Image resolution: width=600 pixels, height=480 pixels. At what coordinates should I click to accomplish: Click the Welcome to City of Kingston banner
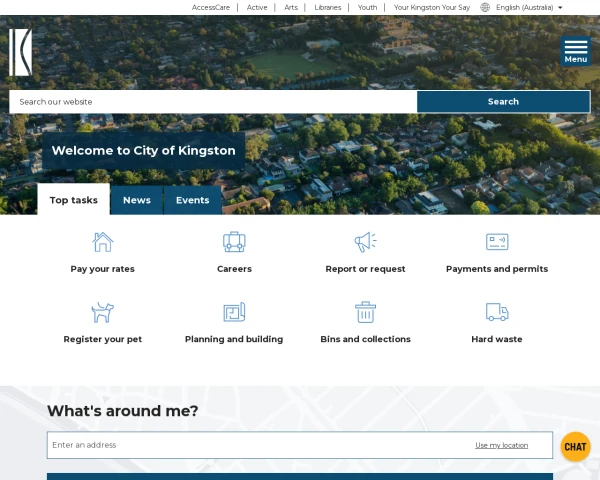(x=143, y=150)
